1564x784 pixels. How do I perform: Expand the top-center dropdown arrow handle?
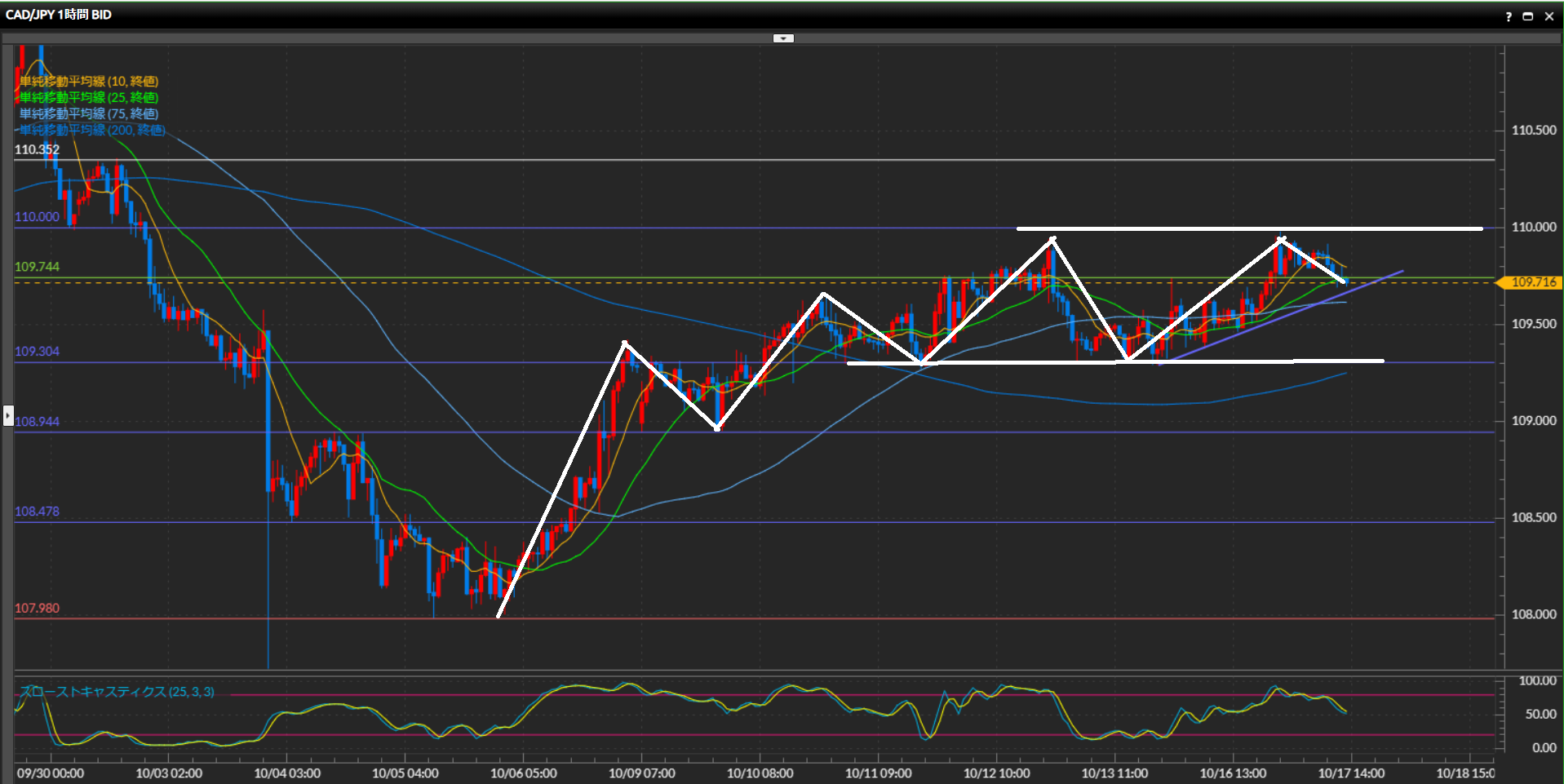point(783,38)
